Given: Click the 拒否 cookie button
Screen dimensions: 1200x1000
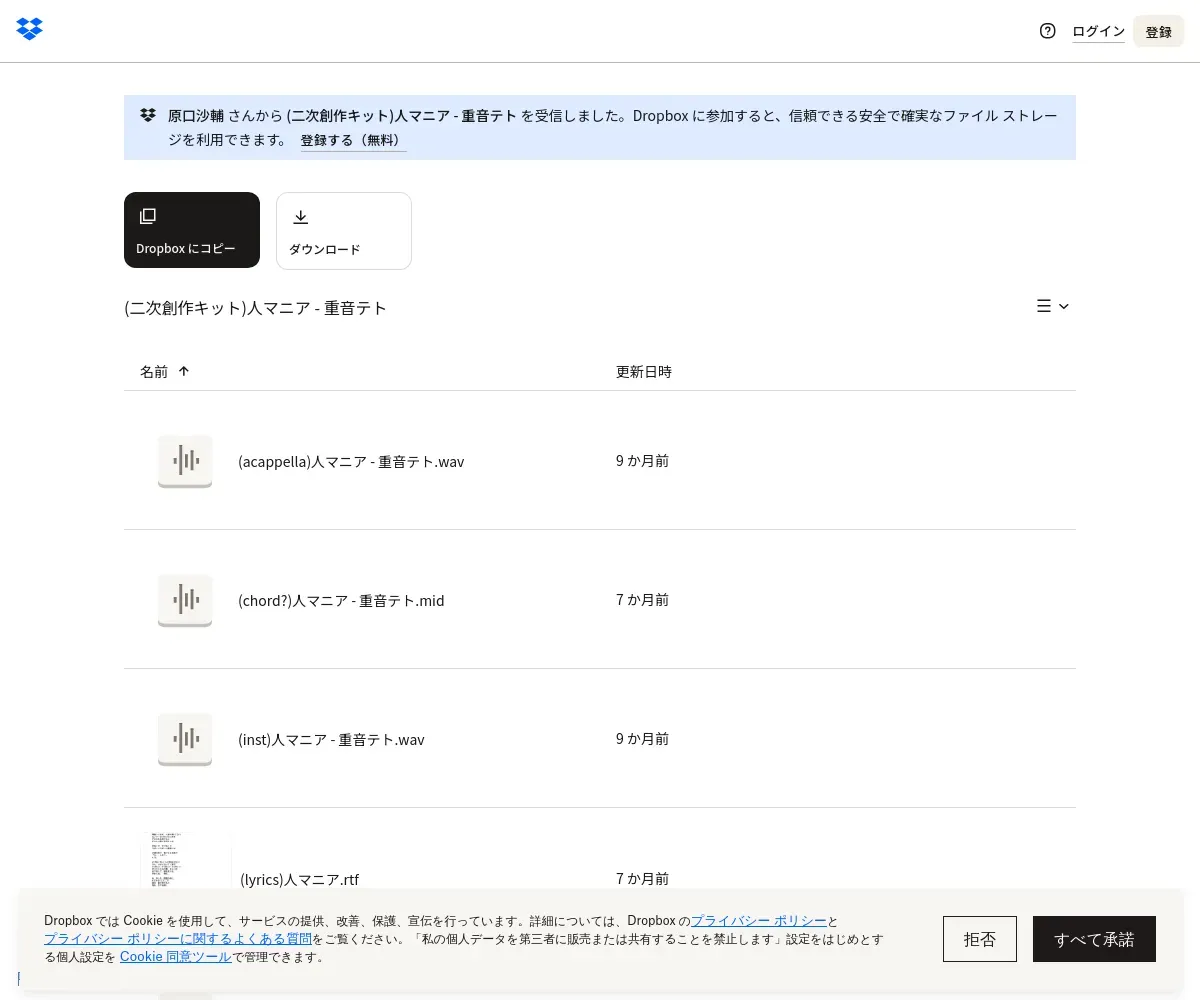Looking at the screenshot, I should (x=980, y=939).
